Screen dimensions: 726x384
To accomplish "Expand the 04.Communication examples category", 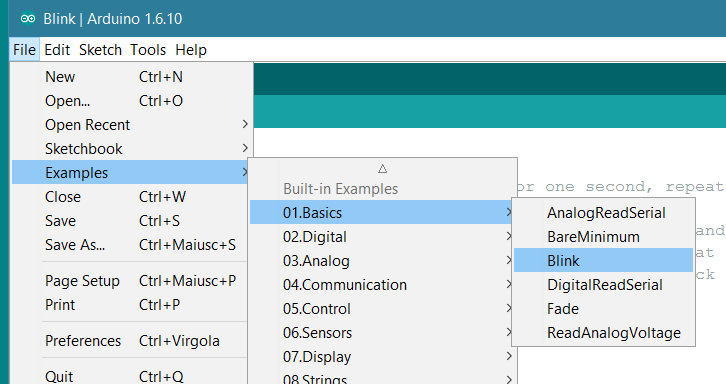I will click(382, 285).
